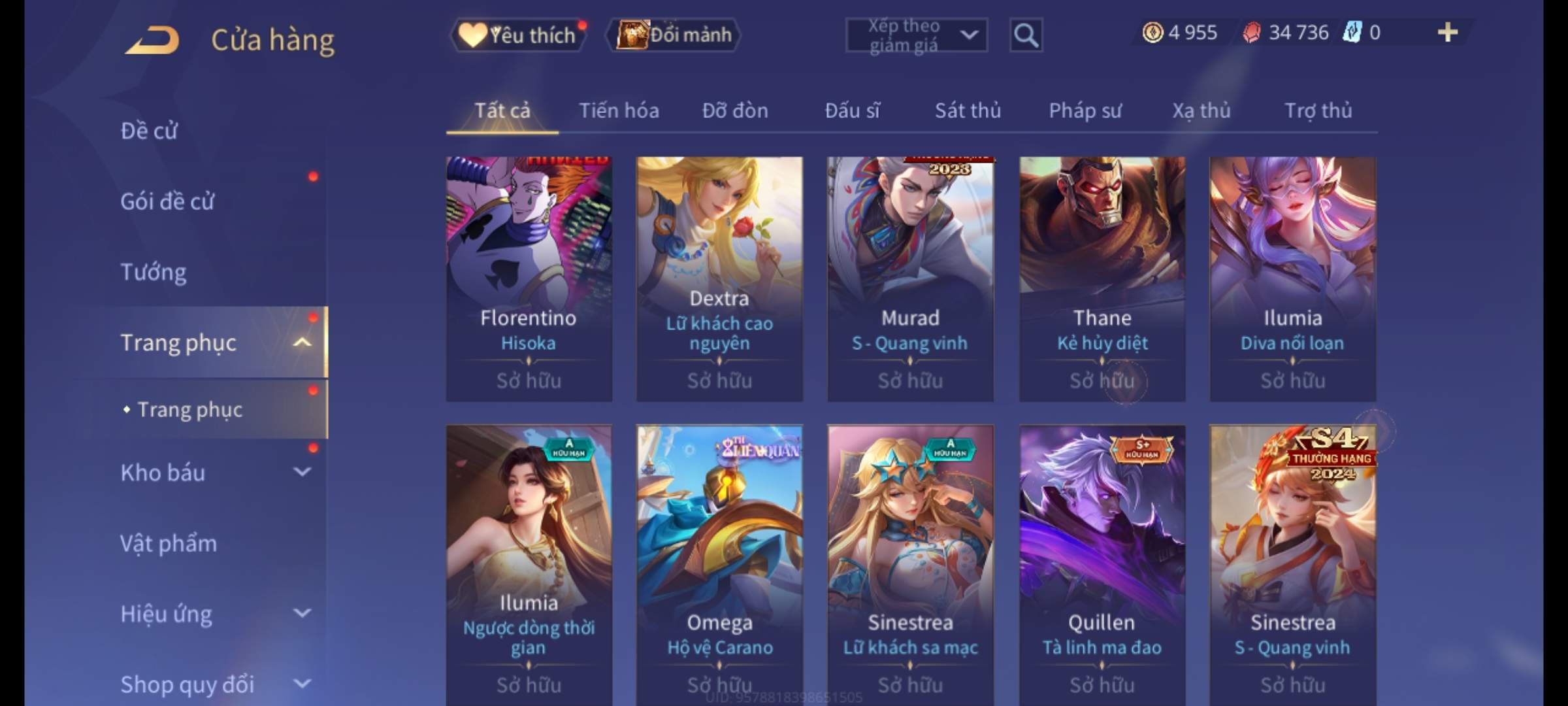Collapse the Trang phục sidebar section
The width and height of the screenshot is (1568, 706).
click(x=302, y=342)
